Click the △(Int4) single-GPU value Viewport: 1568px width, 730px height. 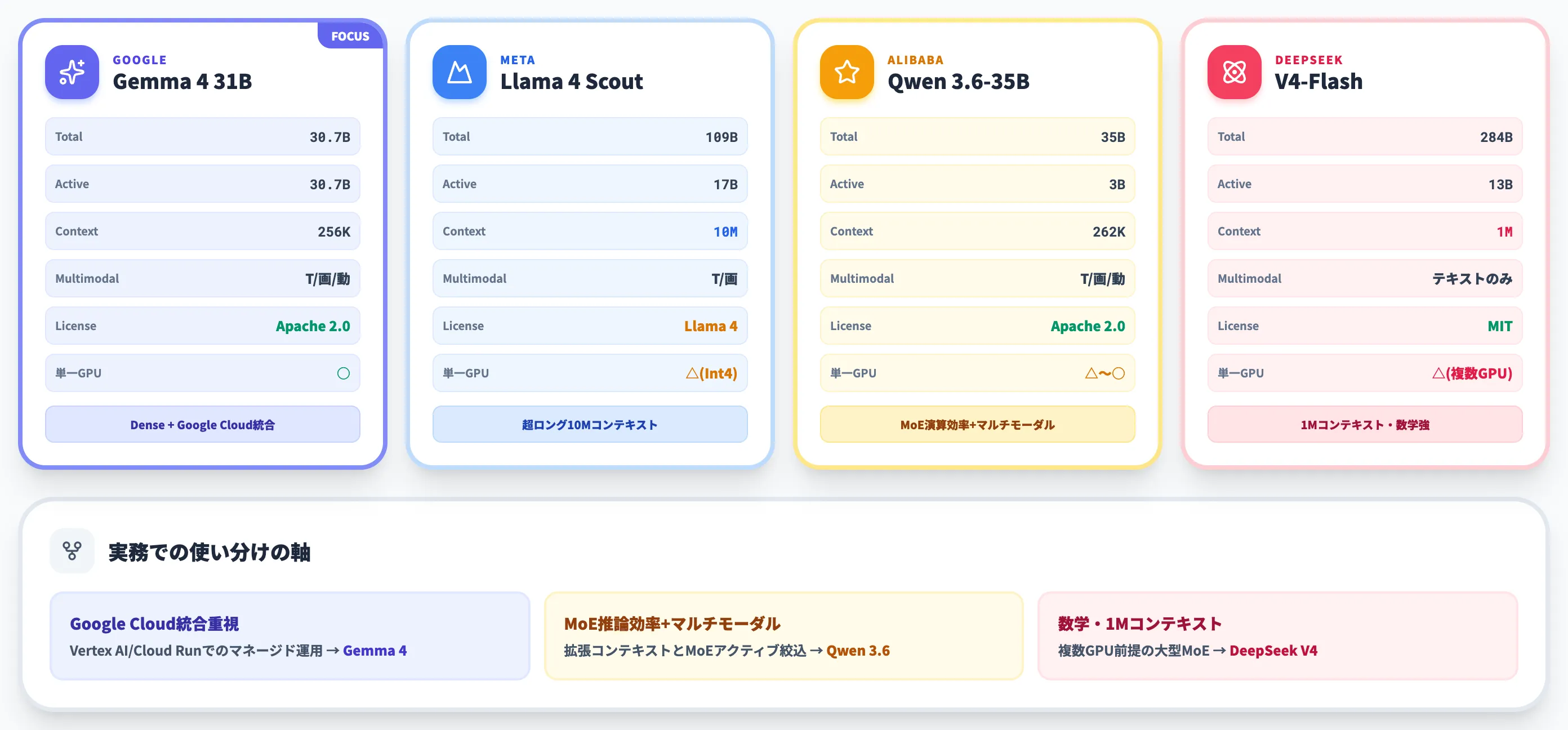711,373
